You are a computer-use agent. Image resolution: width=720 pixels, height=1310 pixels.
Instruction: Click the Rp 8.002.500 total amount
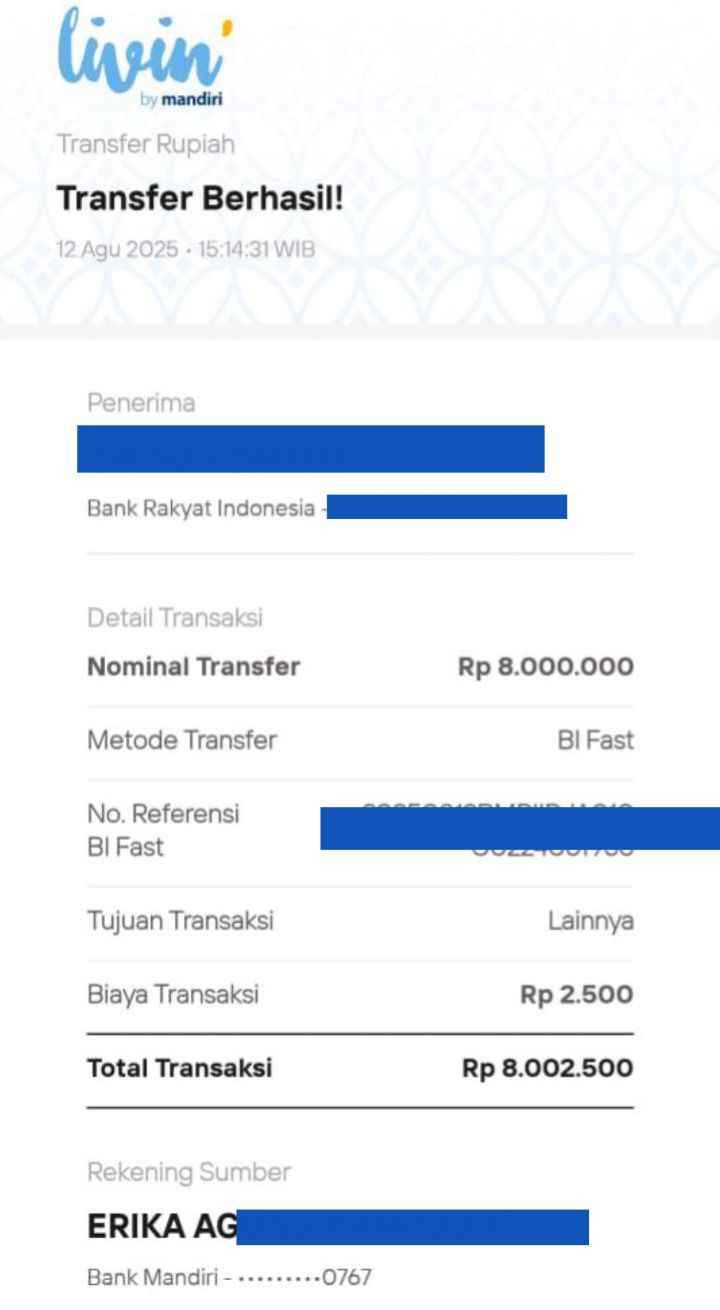pyautogui.click(x=547, y=1068)
